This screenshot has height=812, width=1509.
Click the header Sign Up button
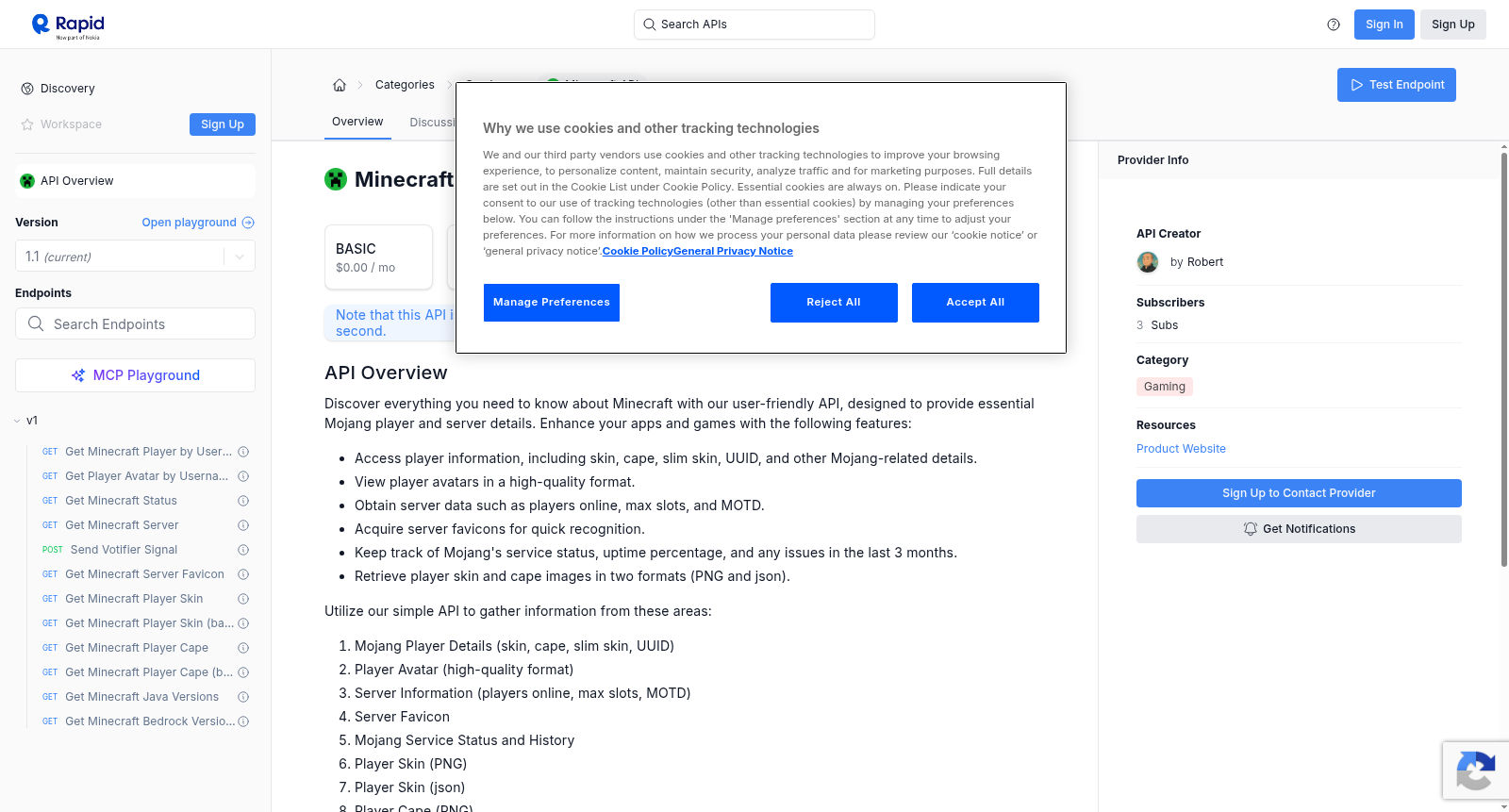point(1453,25)
